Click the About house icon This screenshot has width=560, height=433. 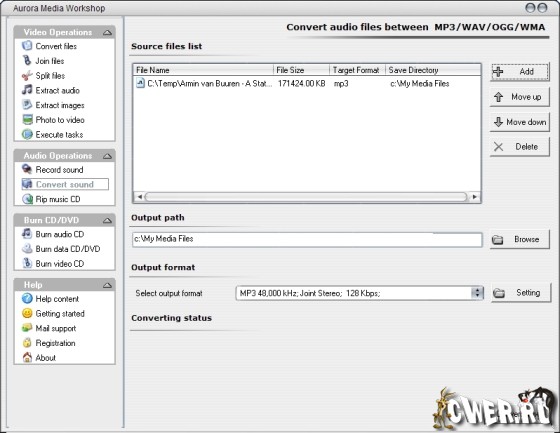tap(27, 357)
